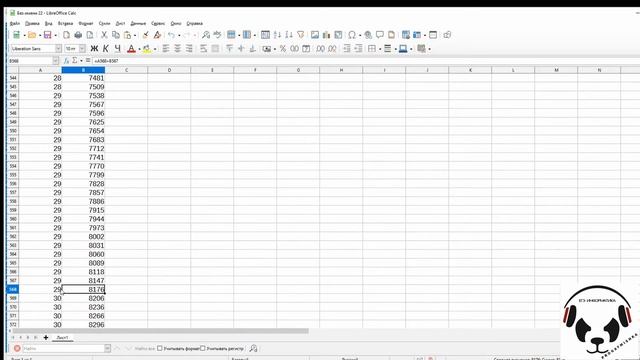Click the Open folder icon
This screenshot has height=360, width=640.
coord(32,35)
